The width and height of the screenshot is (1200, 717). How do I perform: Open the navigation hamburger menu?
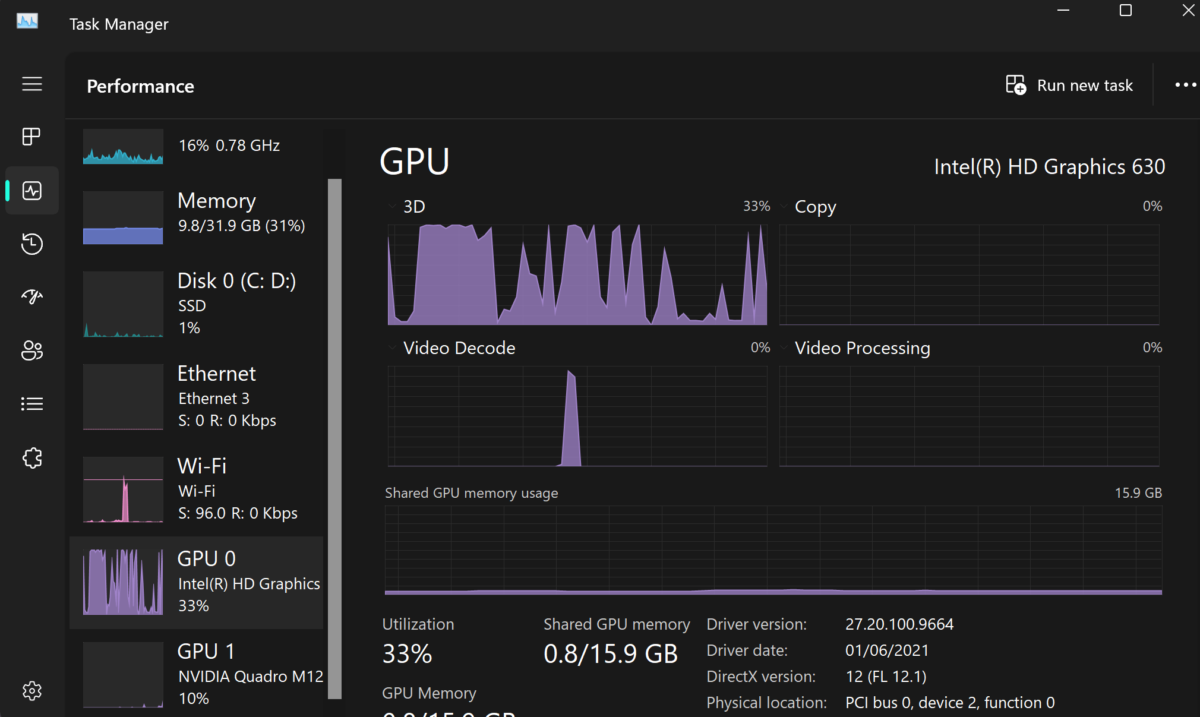coord(31,84)
